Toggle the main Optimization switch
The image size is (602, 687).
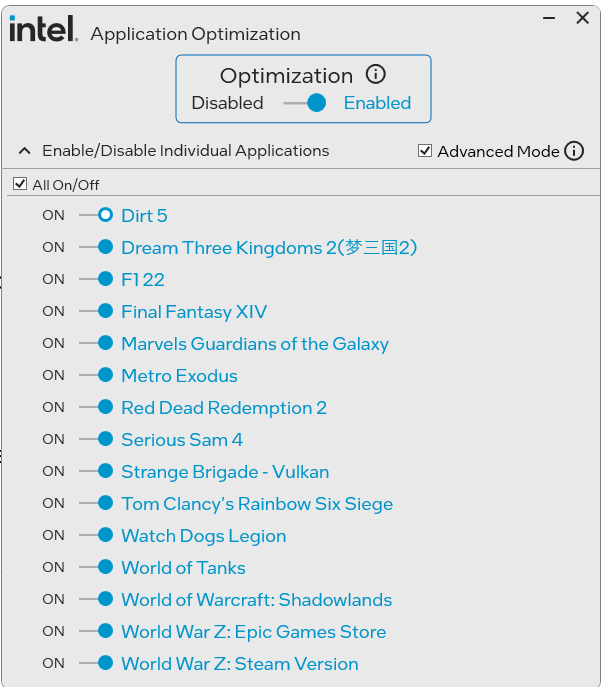pyautogui.click(x=305, y=103)
